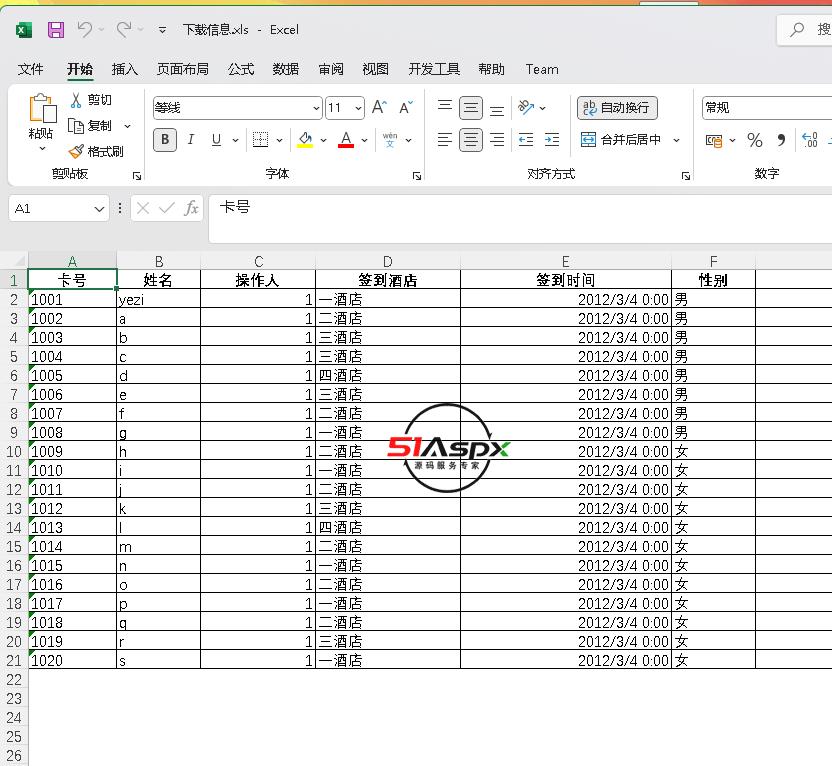
Task: Switch to 审阅 tab
Action: click(x=331, y=69)
